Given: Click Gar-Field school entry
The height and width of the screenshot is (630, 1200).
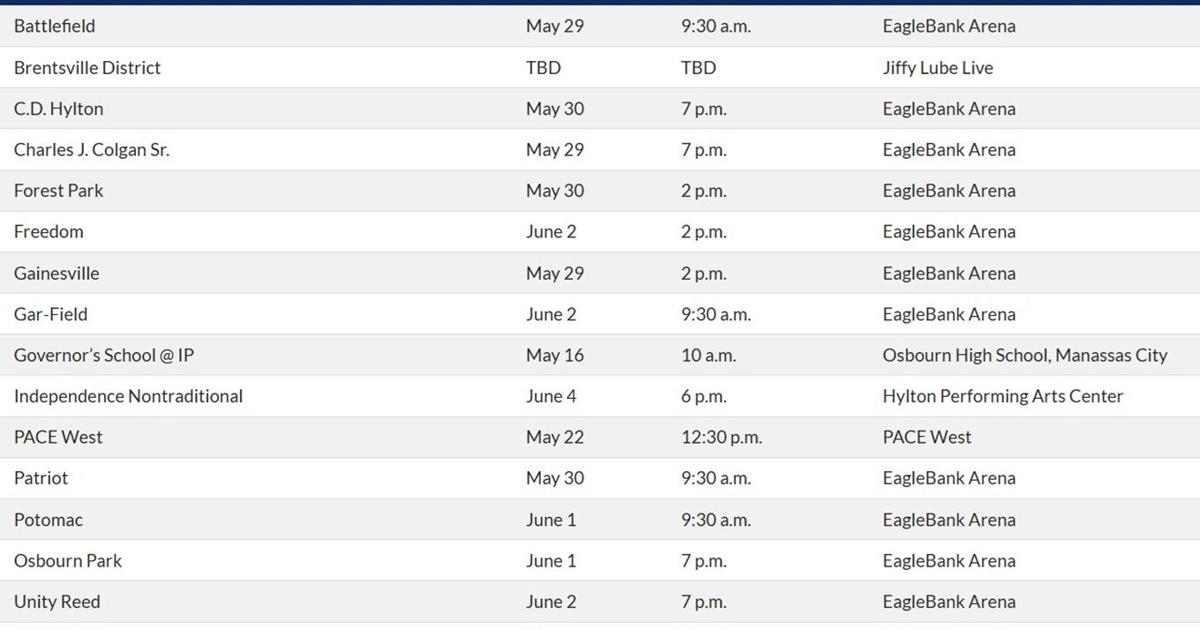Looking at the screenshot, I should [51, 314].
